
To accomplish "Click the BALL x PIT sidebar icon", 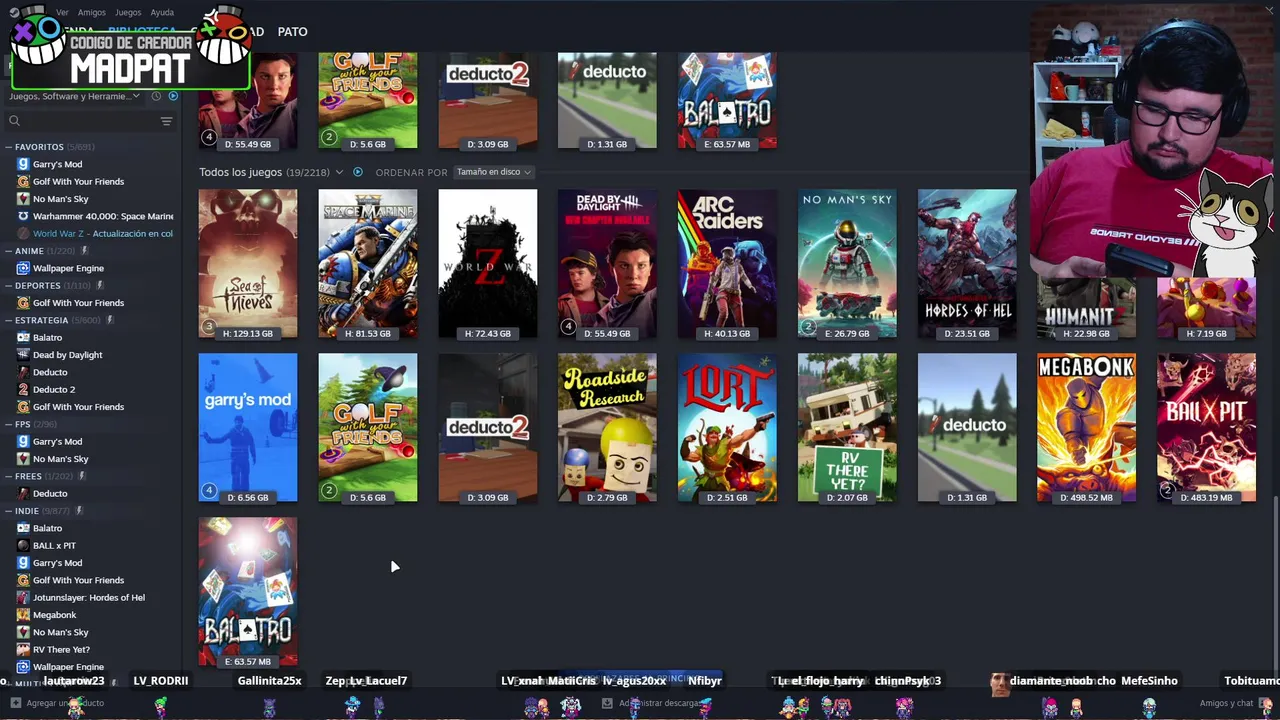I will click(x=23, y=545).
